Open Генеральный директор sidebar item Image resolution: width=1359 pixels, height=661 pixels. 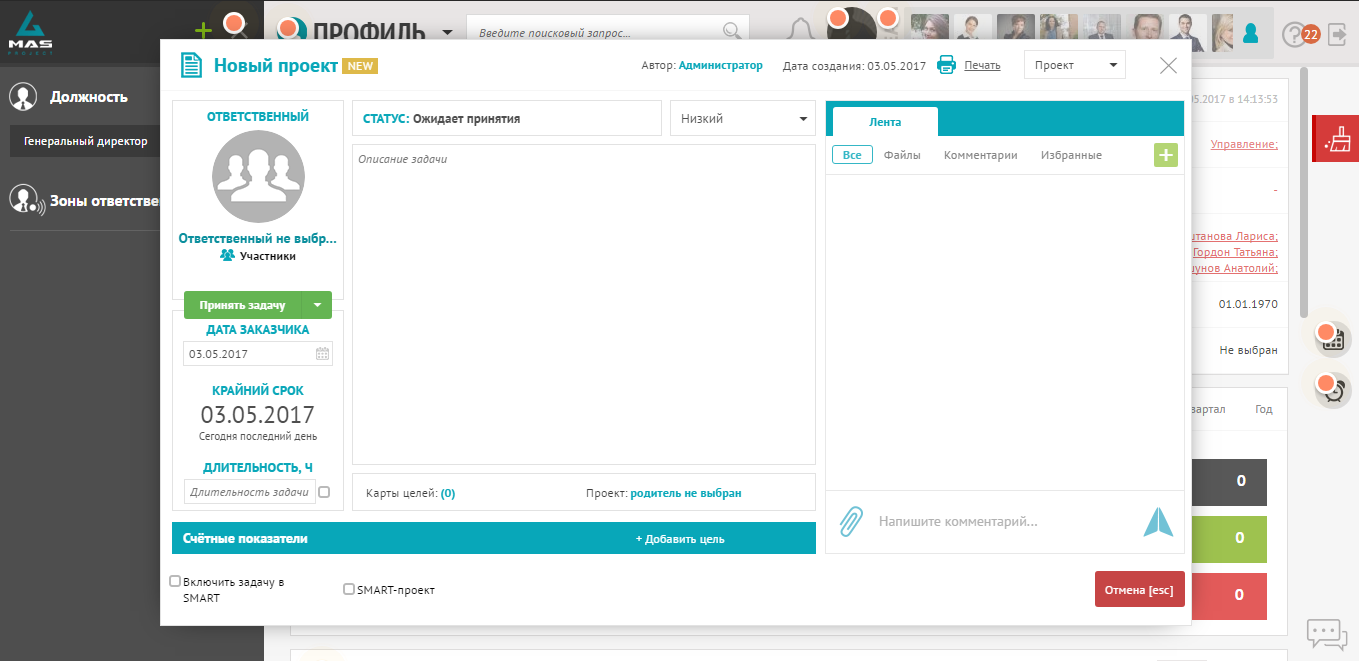(86, 141)
